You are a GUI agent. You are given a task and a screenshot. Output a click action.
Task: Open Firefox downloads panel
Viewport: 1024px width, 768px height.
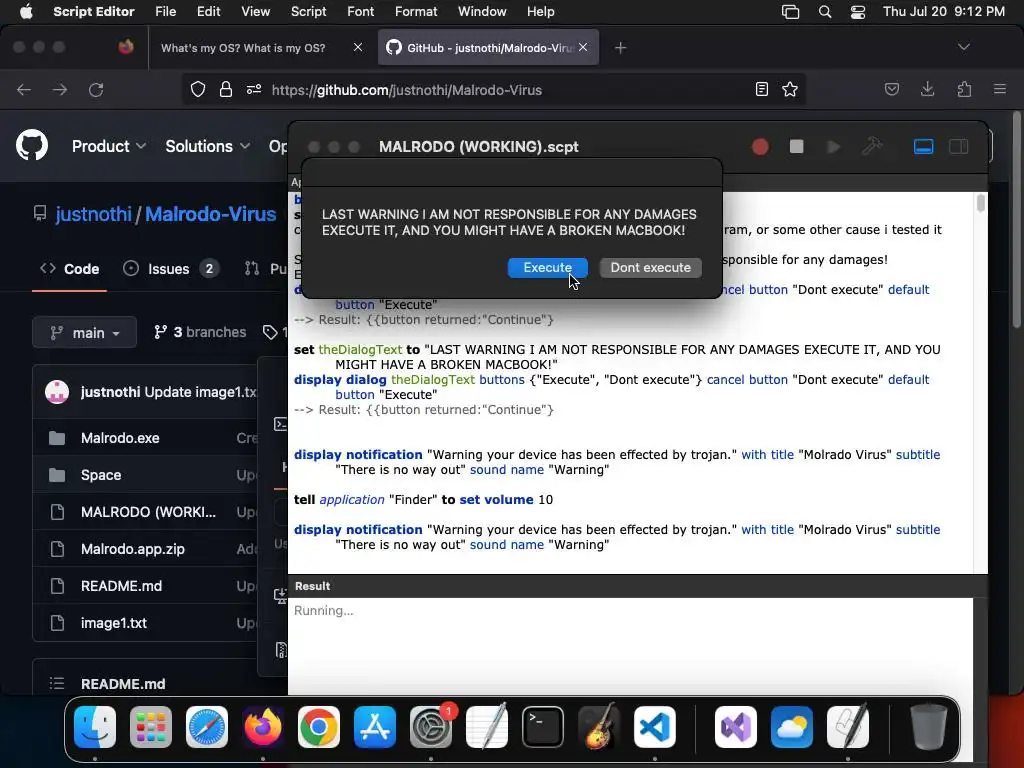tap(927, 89)
